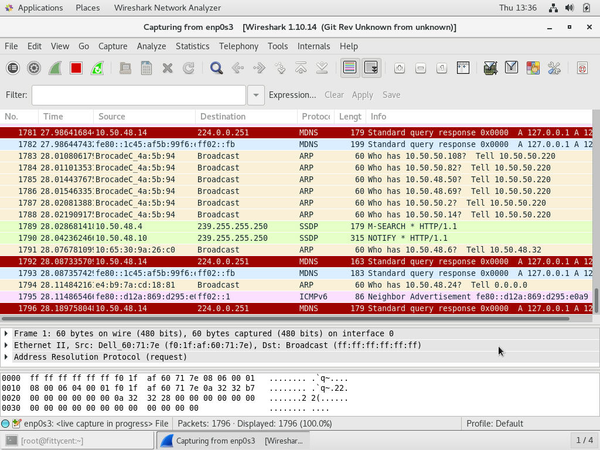Viewport: 600px width, 450px height.
Task: Select packet 1791 ARP who has 10.50.48.6
Action: 296,250
